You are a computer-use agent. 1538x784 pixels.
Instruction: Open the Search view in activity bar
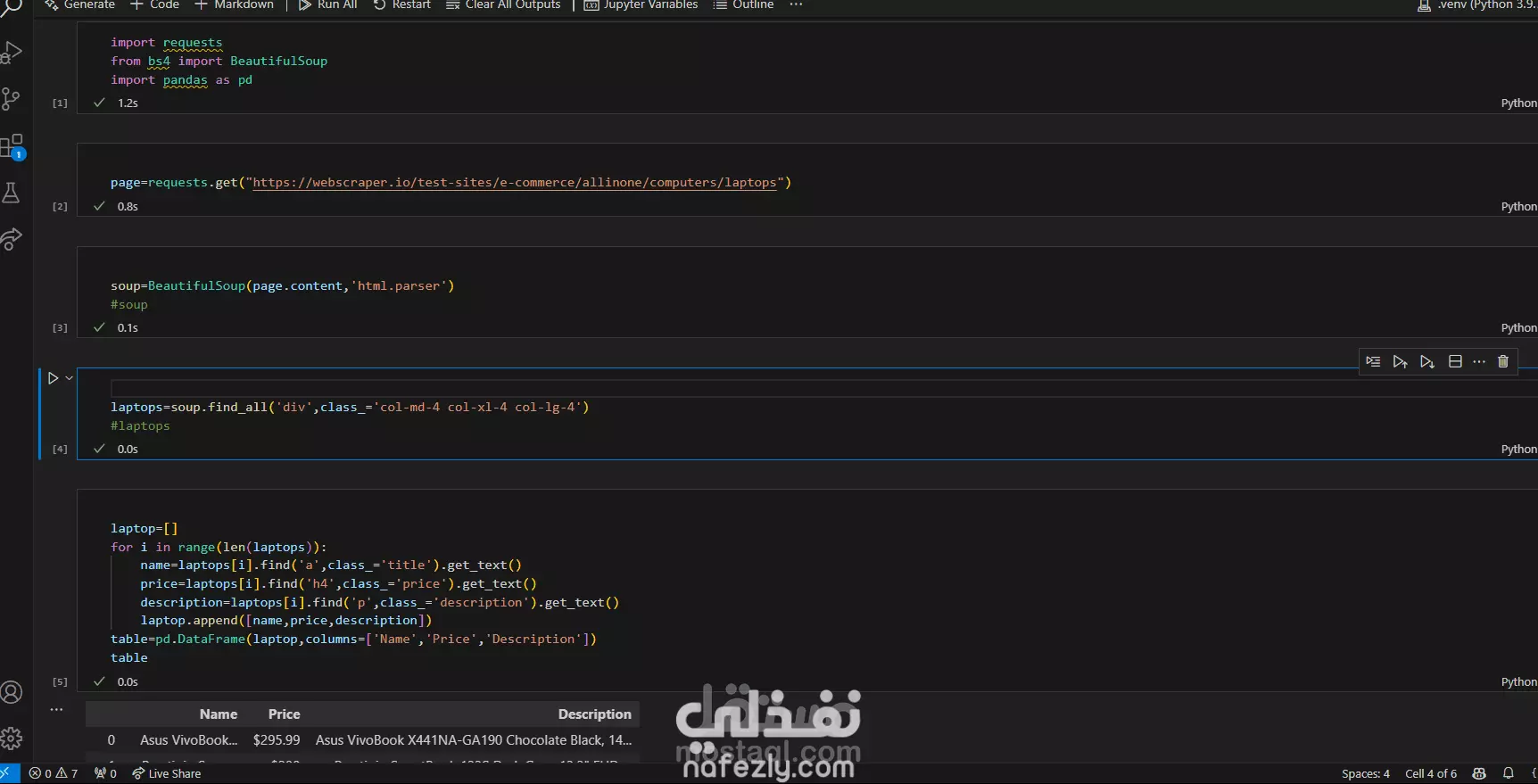(12, 9)
